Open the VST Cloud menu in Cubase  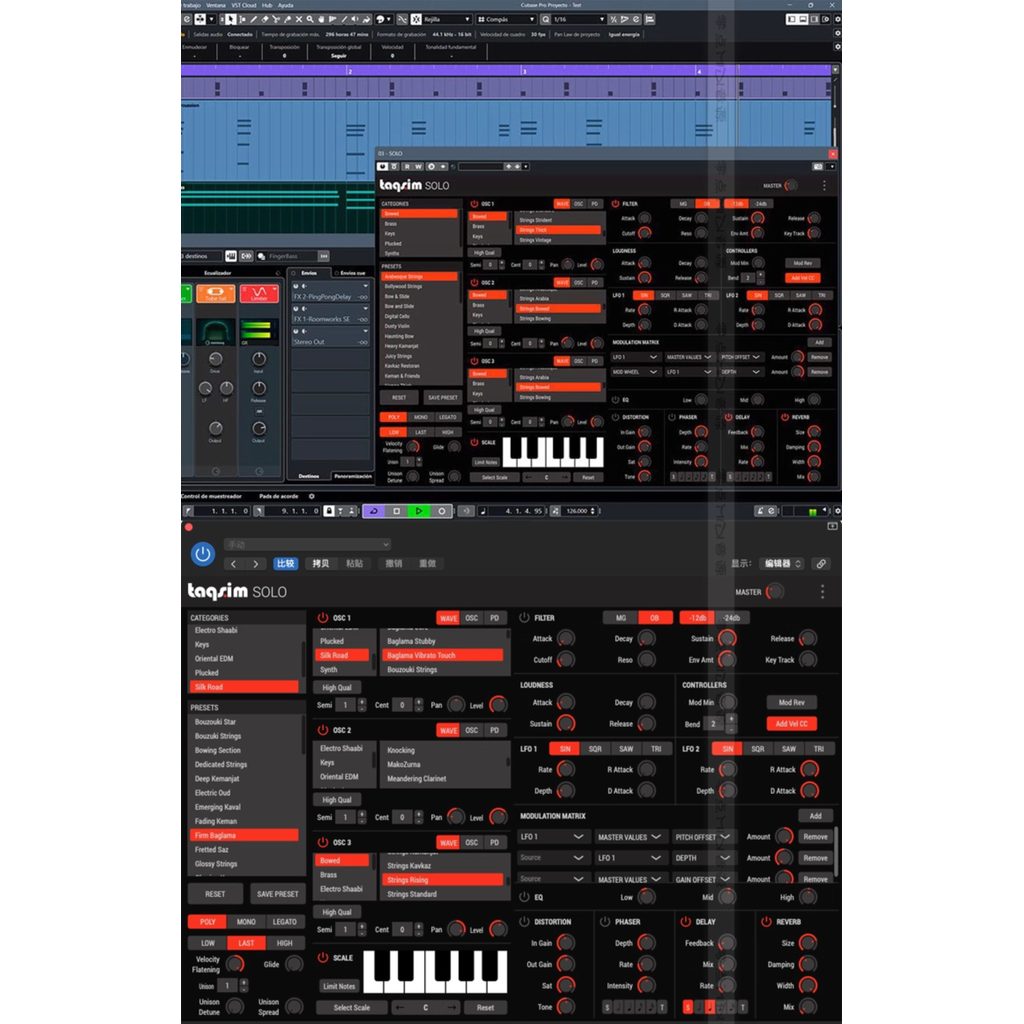[x=244, y=5]
